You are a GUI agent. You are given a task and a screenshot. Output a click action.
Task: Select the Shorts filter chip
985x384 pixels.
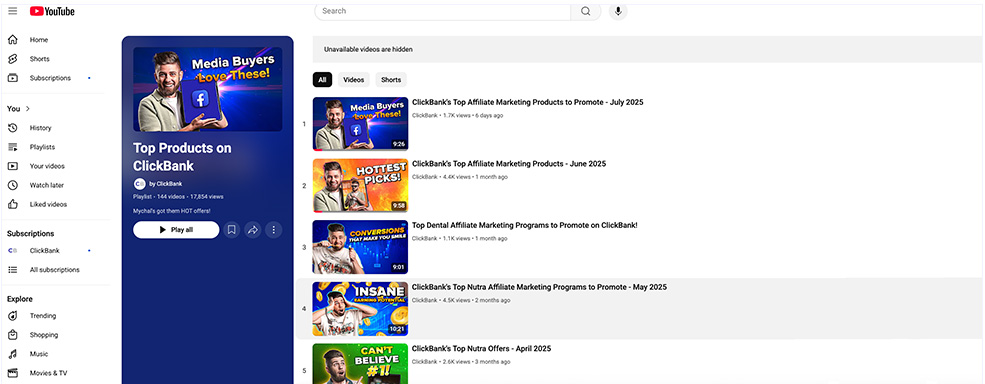click(x=391, y=80)
